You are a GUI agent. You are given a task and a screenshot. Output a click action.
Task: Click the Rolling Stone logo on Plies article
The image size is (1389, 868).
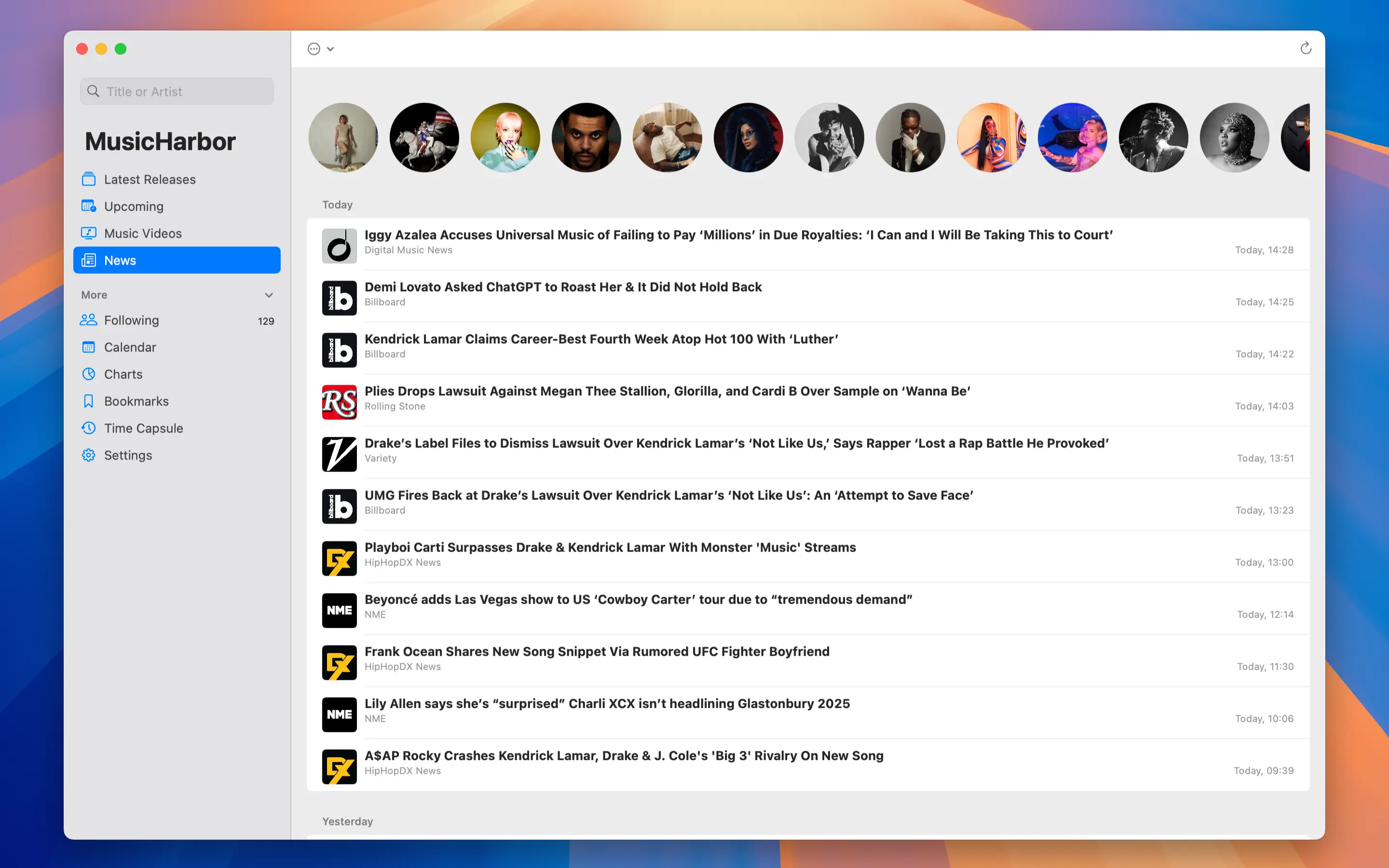tap(339, 402)
